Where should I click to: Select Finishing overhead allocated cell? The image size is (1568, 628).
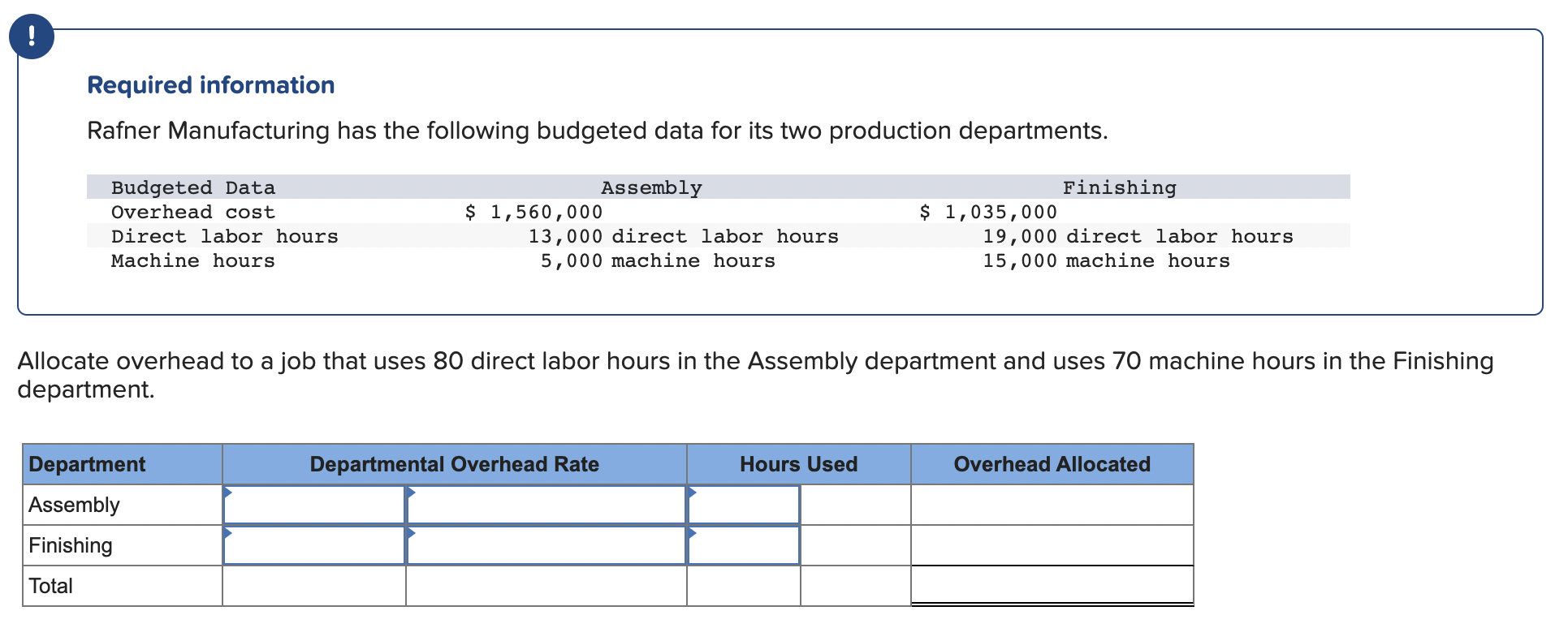click(1052, 545)
